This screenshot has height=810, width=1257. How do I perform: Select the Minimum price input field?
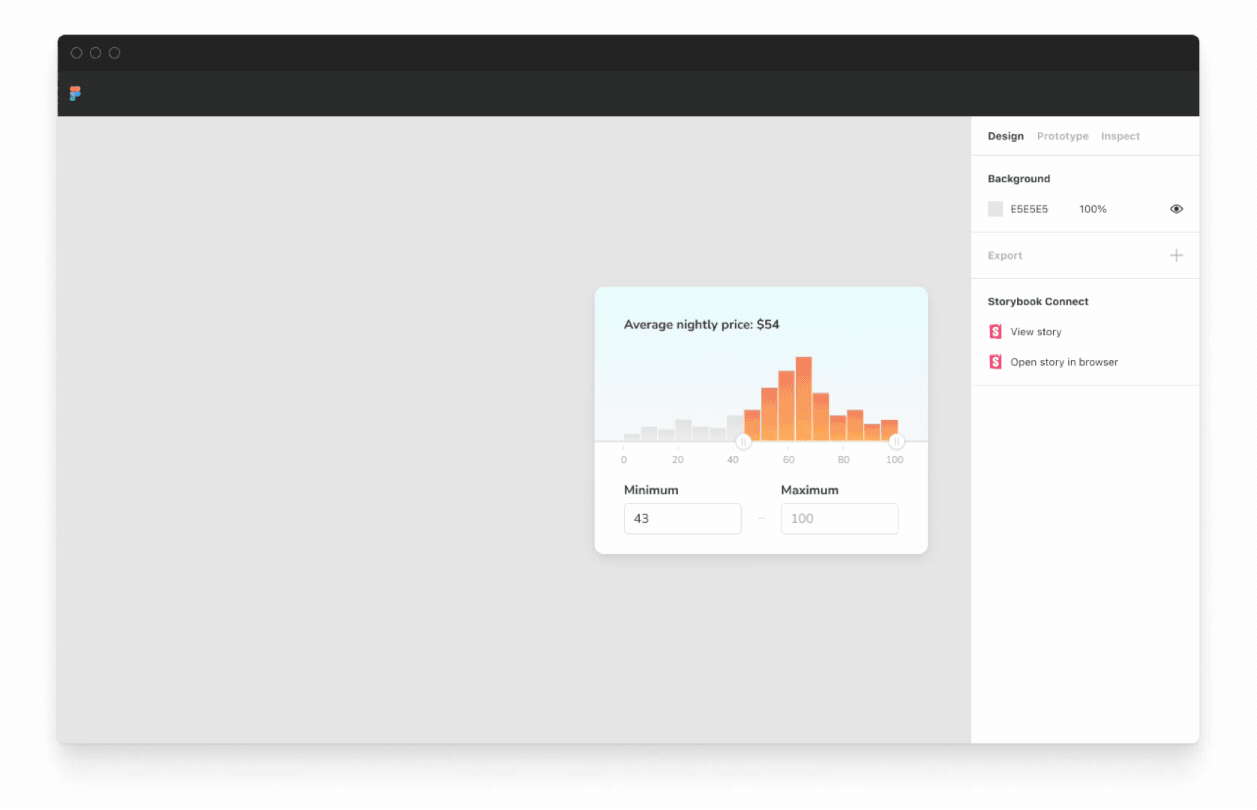[682, 518]
